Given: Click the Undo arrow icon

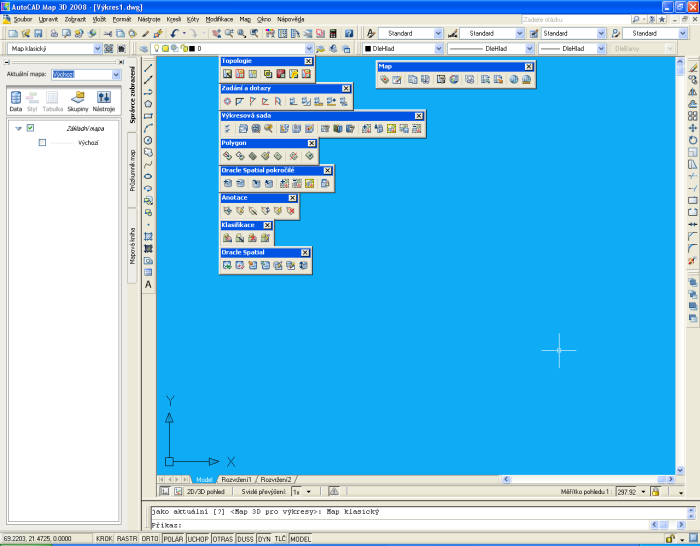Looking at the screenshot, I should pyautogui.click(x=174, y=33).
